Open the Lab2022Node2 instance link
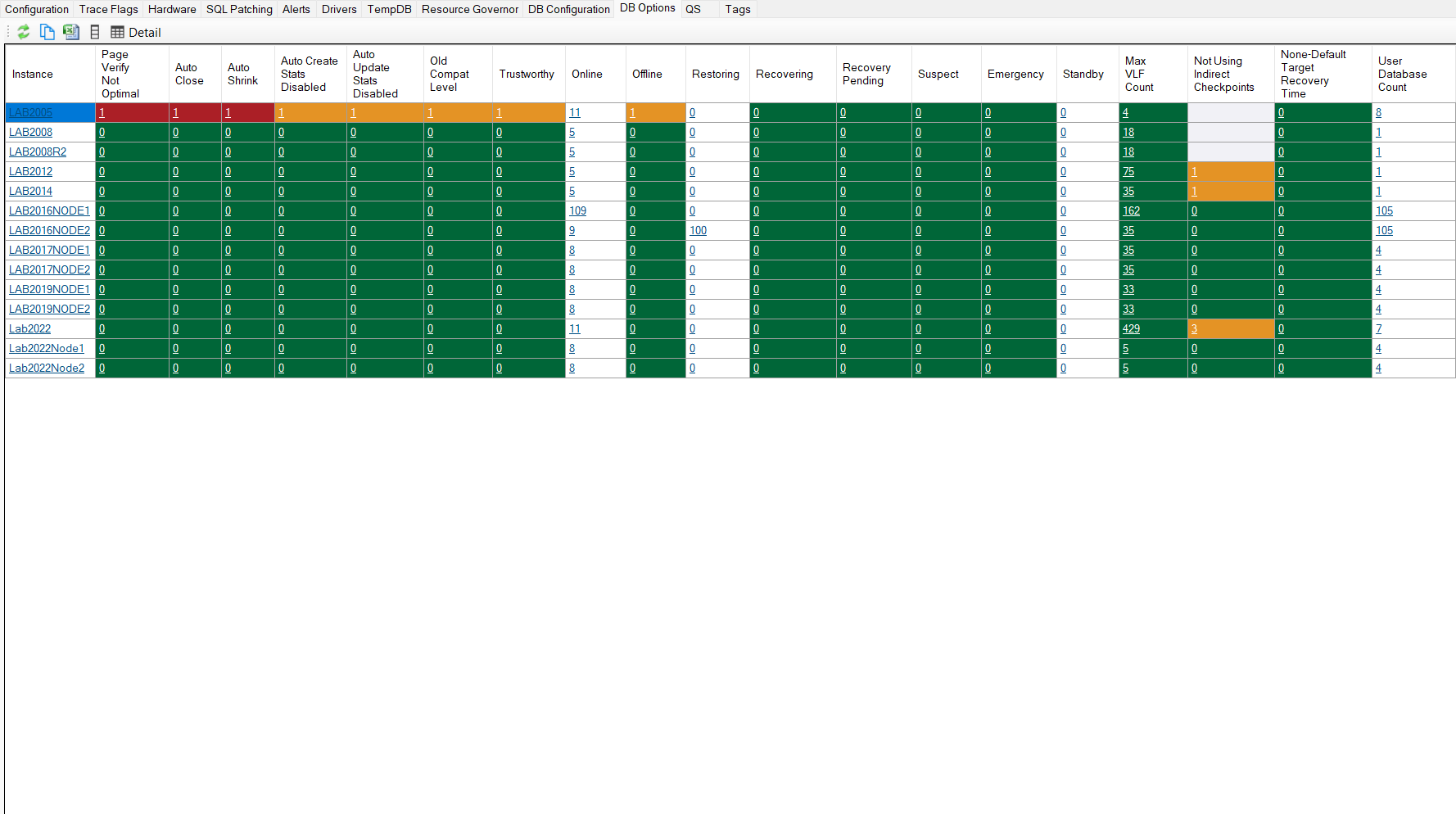Viewport: 1456px width, 814px height. click(x=47, y=369)
